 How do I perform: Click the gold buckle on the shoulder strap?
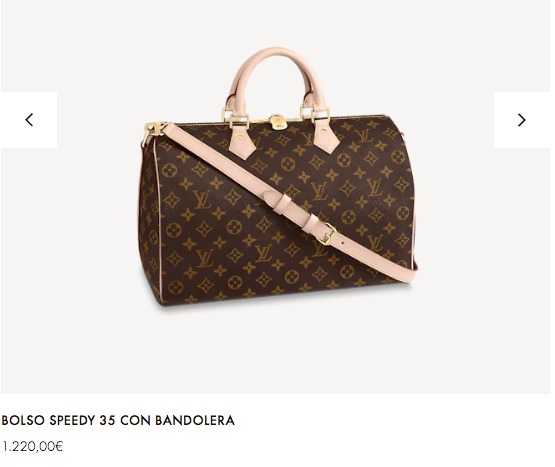click(x=327, y=234)
